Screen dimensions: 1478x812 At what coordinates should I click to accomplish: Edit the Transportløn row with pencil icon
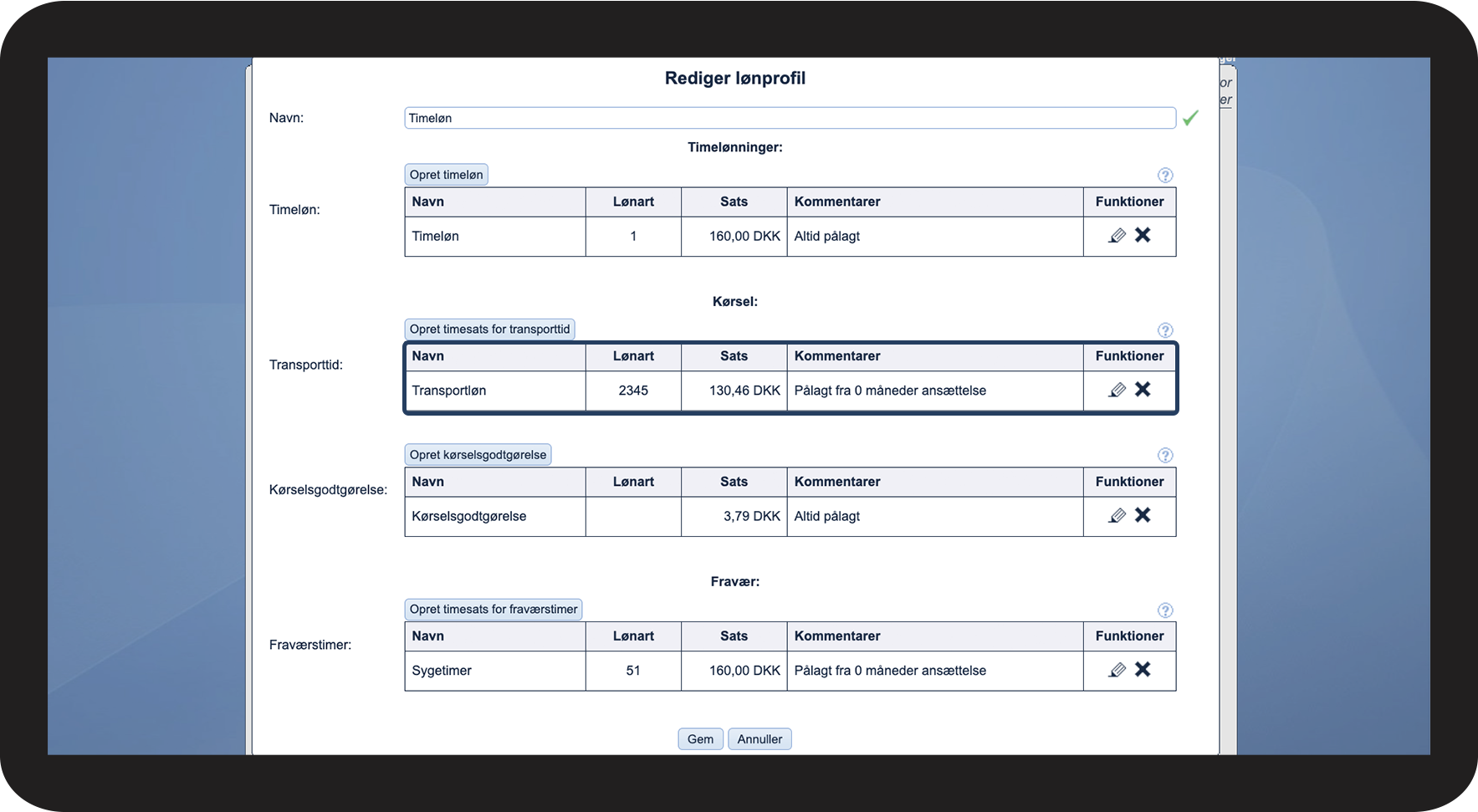(x=1117, y=391)
